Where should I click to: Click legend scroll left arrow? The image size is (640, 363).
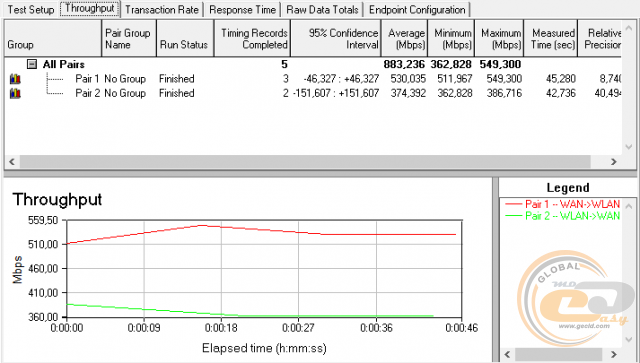[507, 354]
